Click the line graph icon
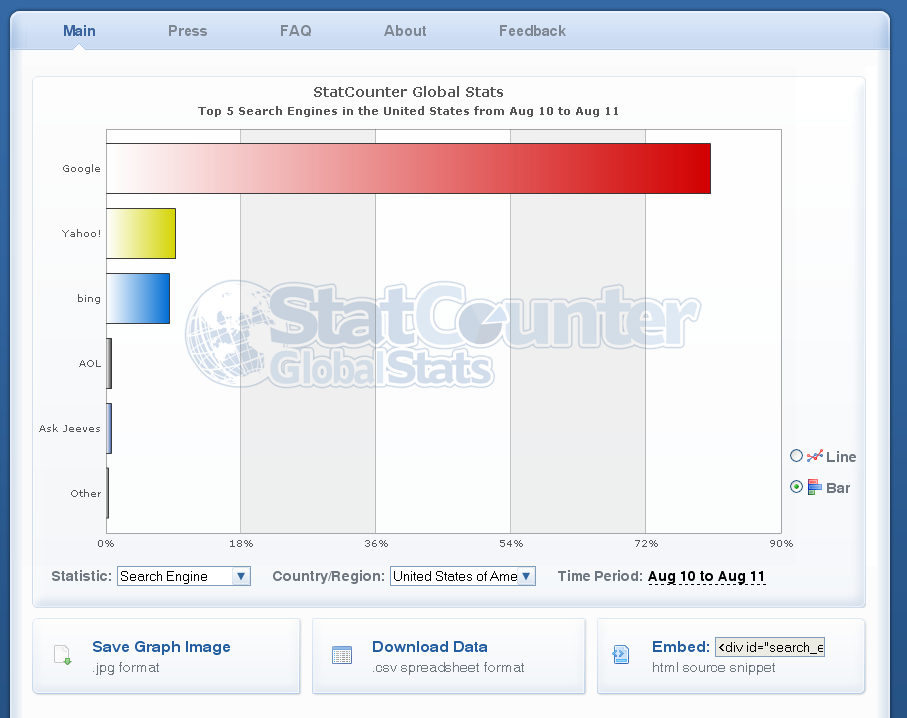The image size is (907, 718). click(814, 456)
